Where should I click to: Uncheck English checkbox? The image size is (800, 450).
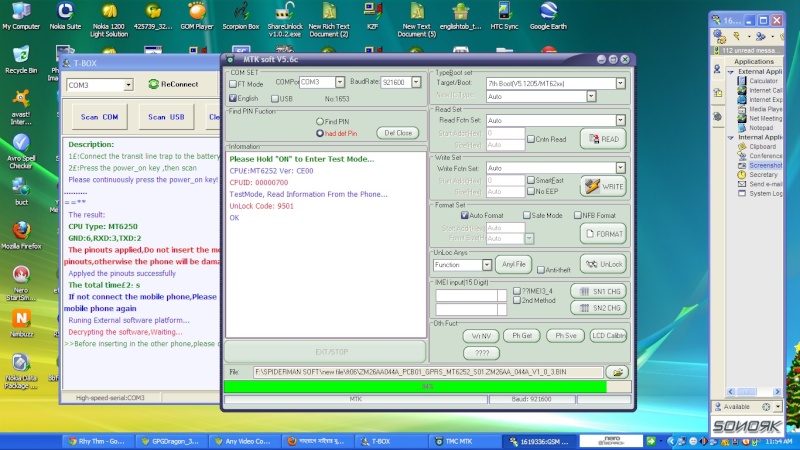point(233,98)
